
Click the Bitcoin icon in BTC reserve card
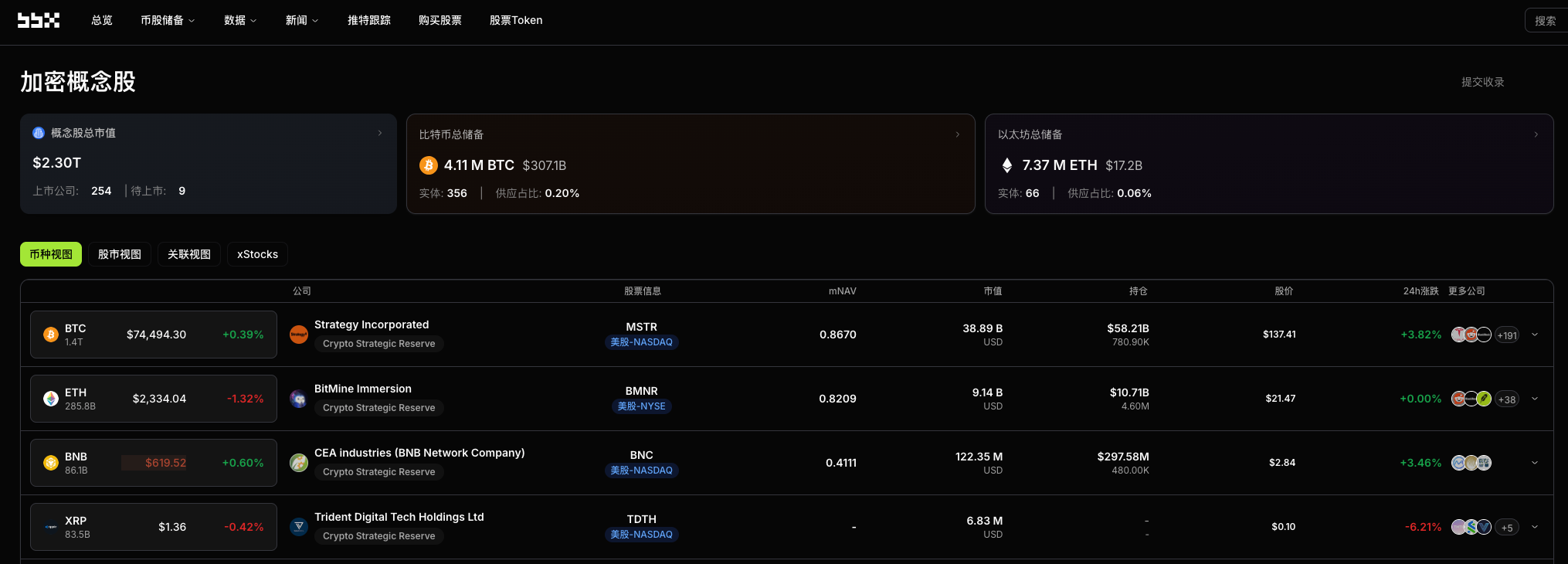click(x=428, y=165)
